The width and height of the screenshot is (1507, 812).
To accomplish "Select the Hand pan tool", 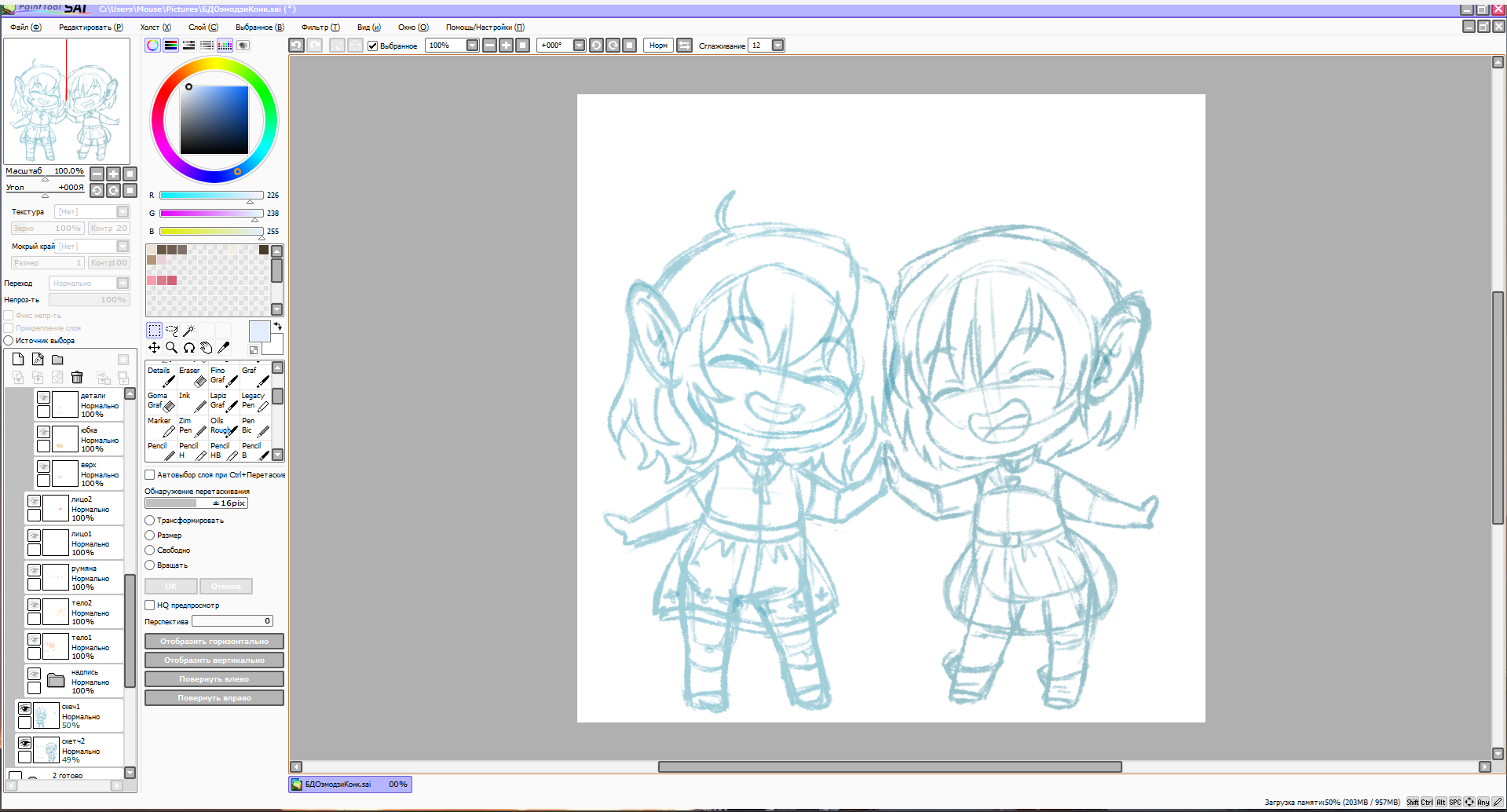I will click(206, 348).
